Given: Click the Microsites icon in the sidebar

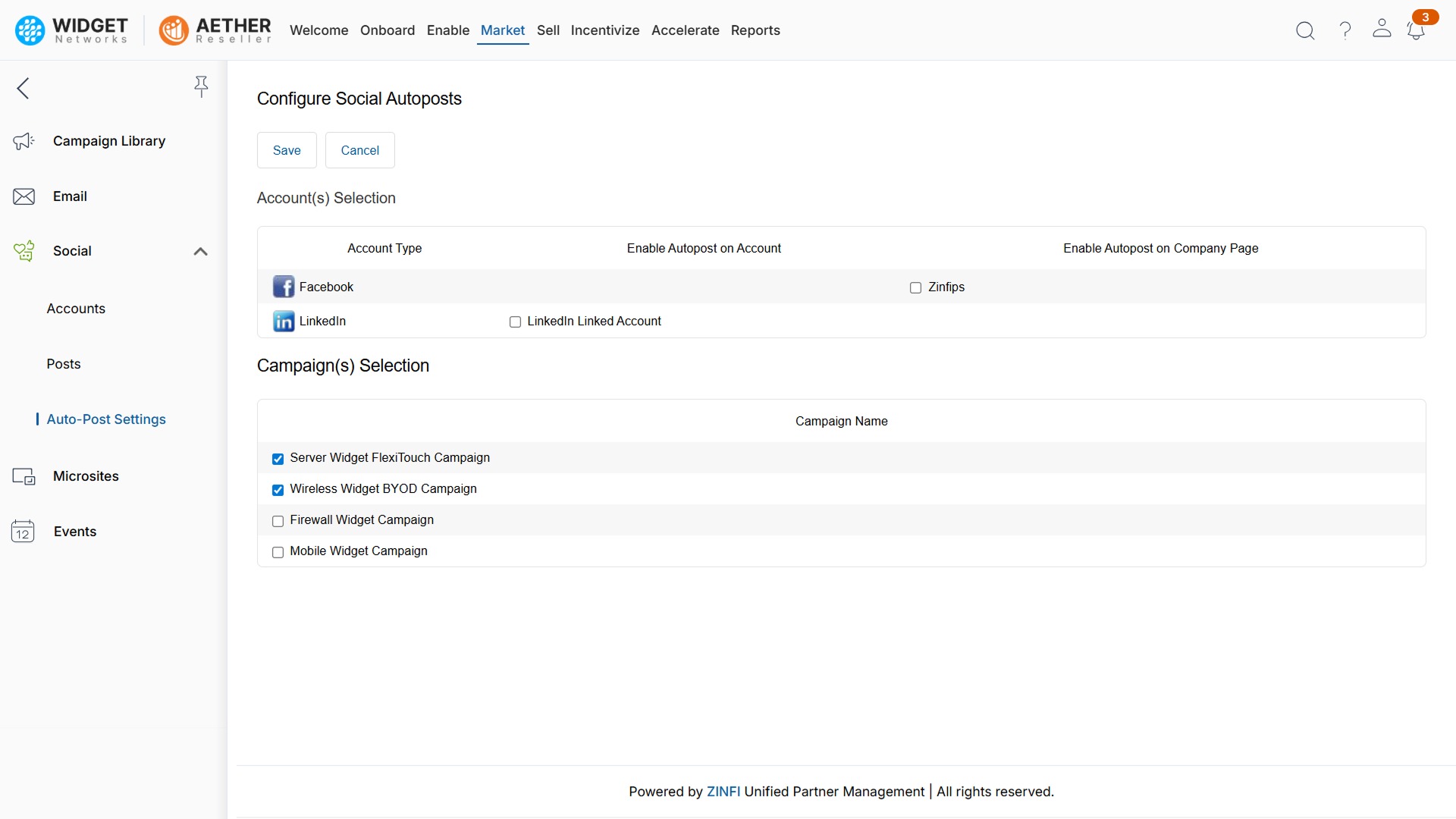Looking at the screenshot, I should click(24, 476).
